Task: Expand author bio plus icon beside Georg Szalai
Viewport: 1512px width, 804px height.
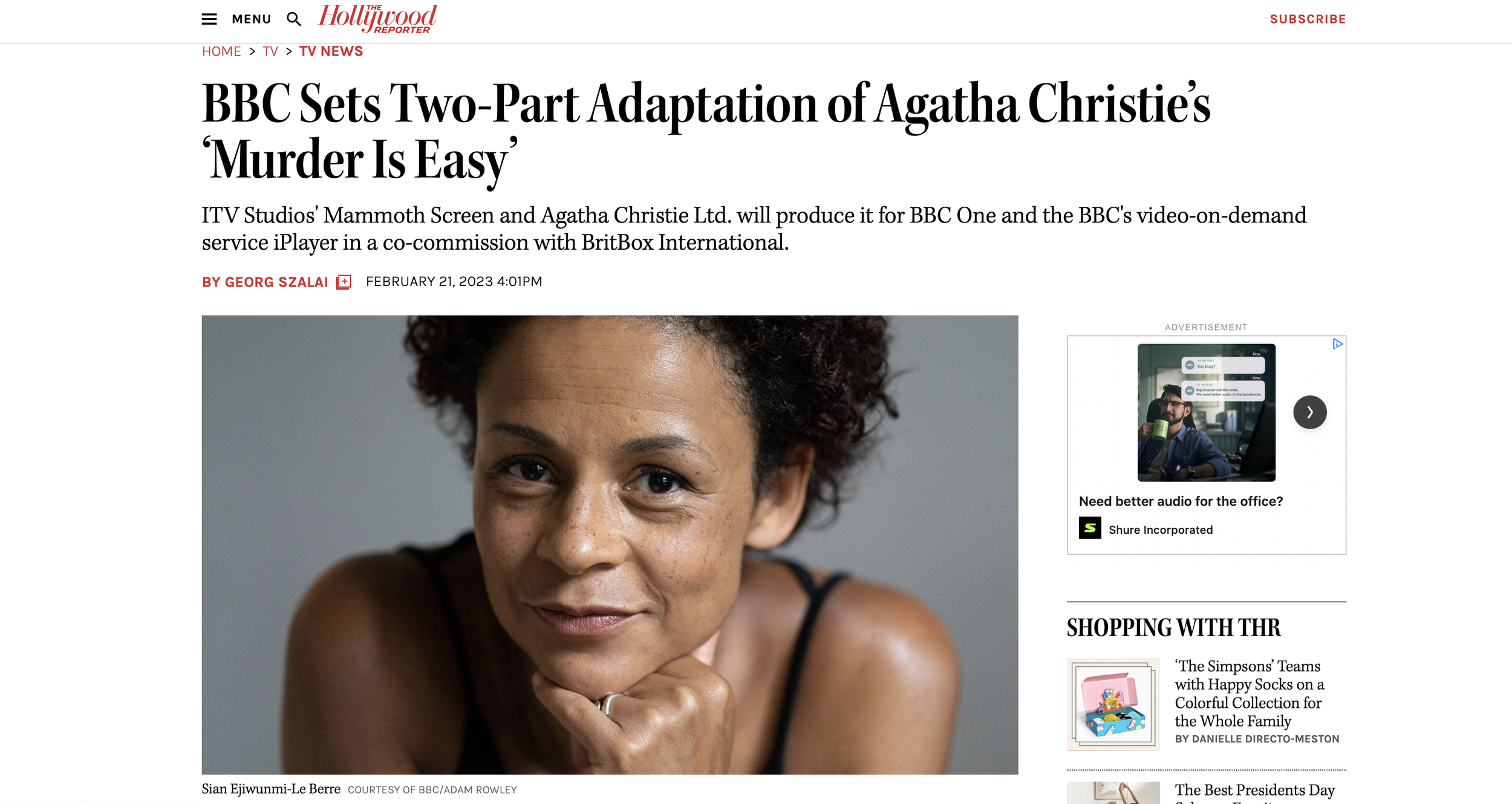Action: click(344, 282)
